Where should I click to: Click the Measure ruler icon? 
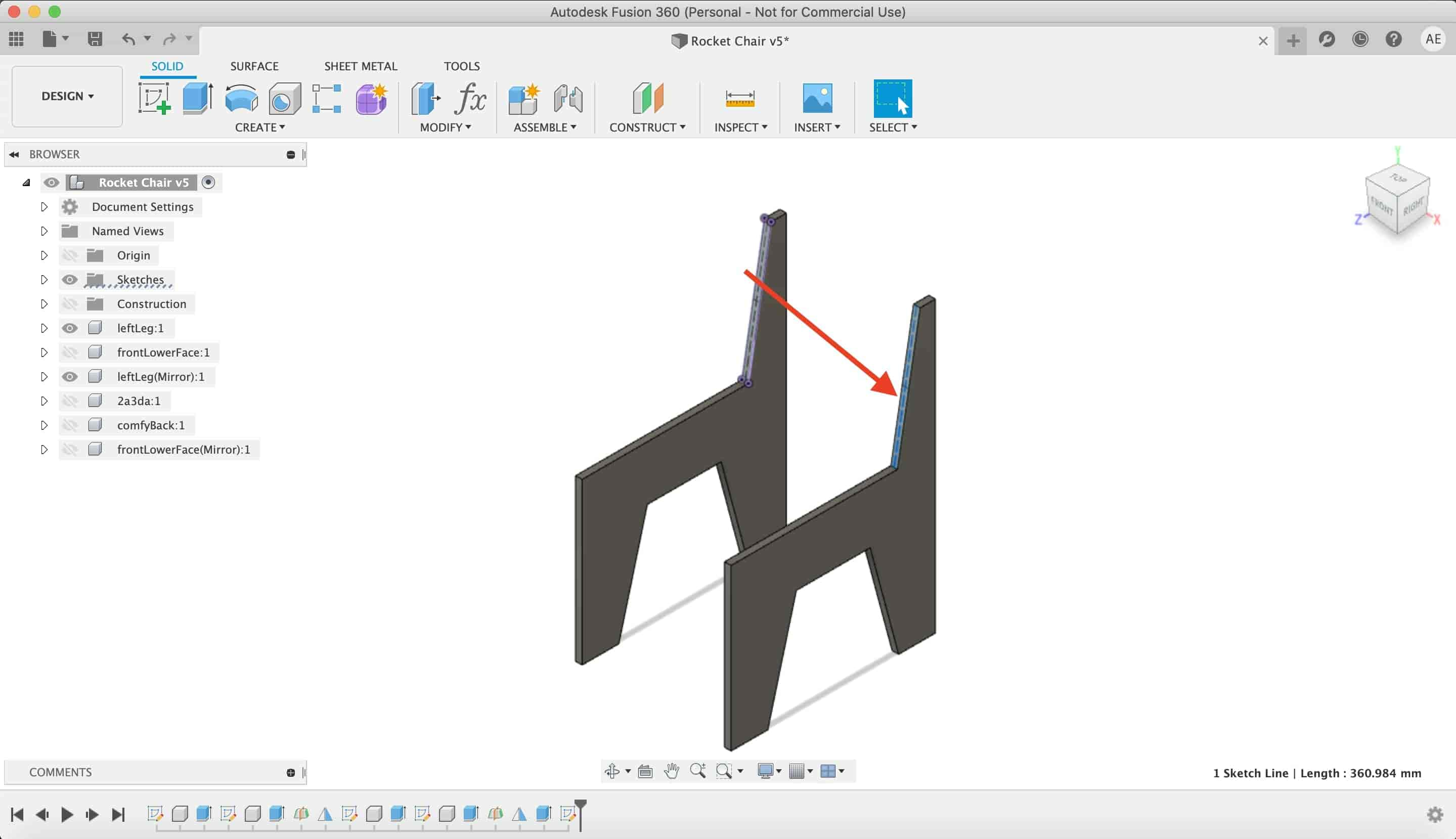(740, 99)
